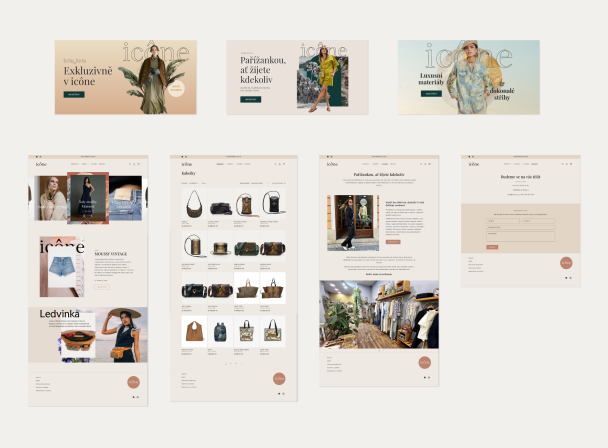
Task: Select the center carousel card with navy dress
Action: coord(88,198)
